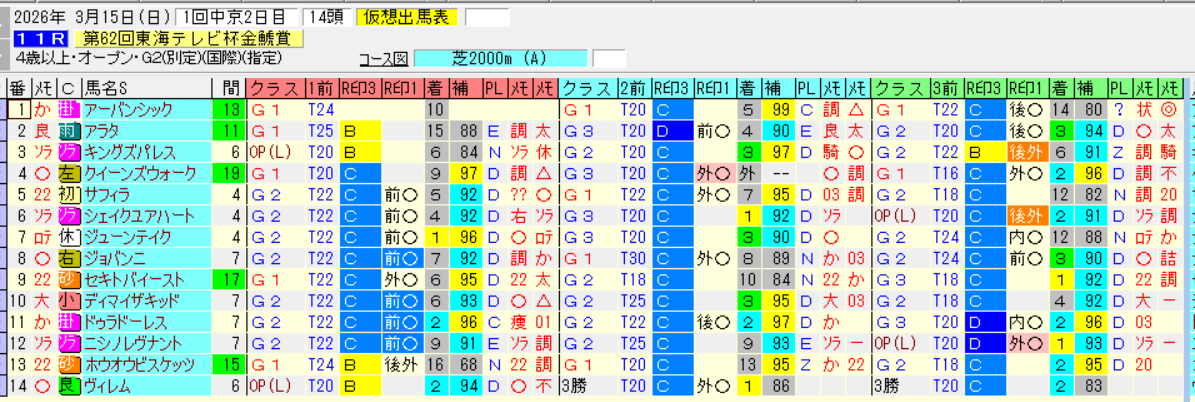This screenshot has height=402, width=1195.
Task: Click the green 間 cell 17 for セキトバイースト
Action: click(229, 280)
